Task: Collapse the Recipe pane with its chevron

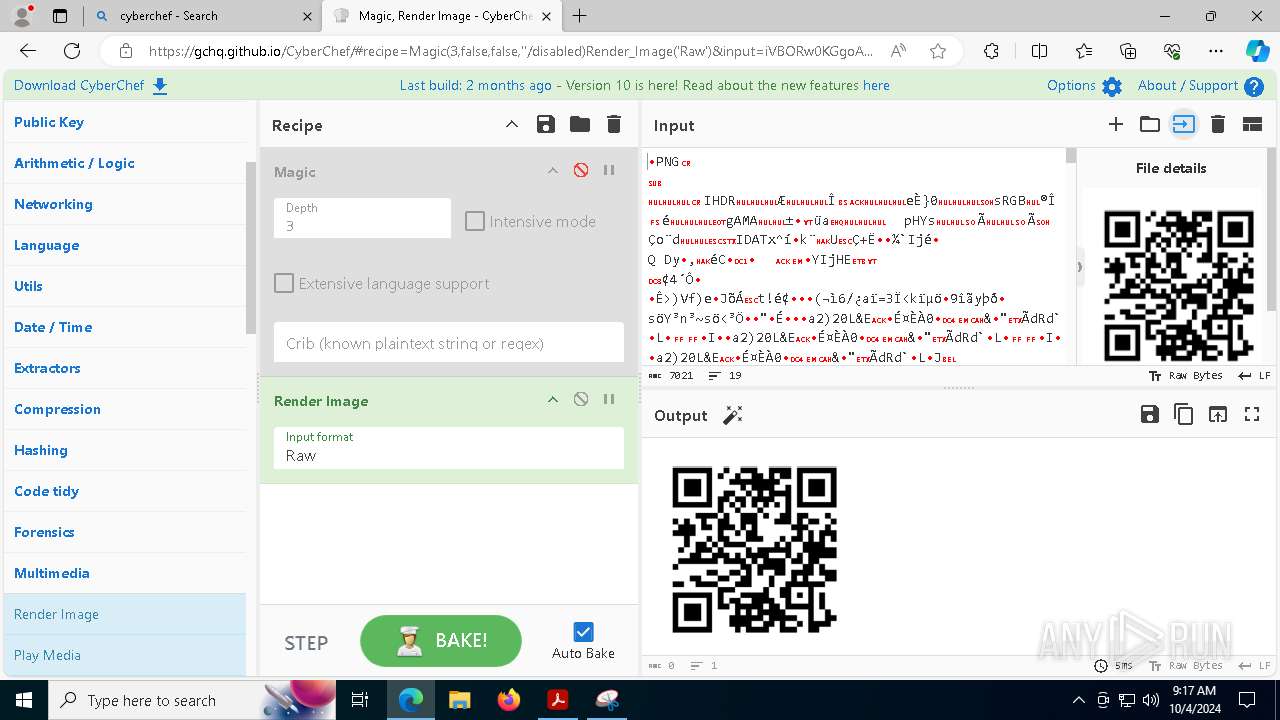Action: pyautogui.click(x=512, y=125)
